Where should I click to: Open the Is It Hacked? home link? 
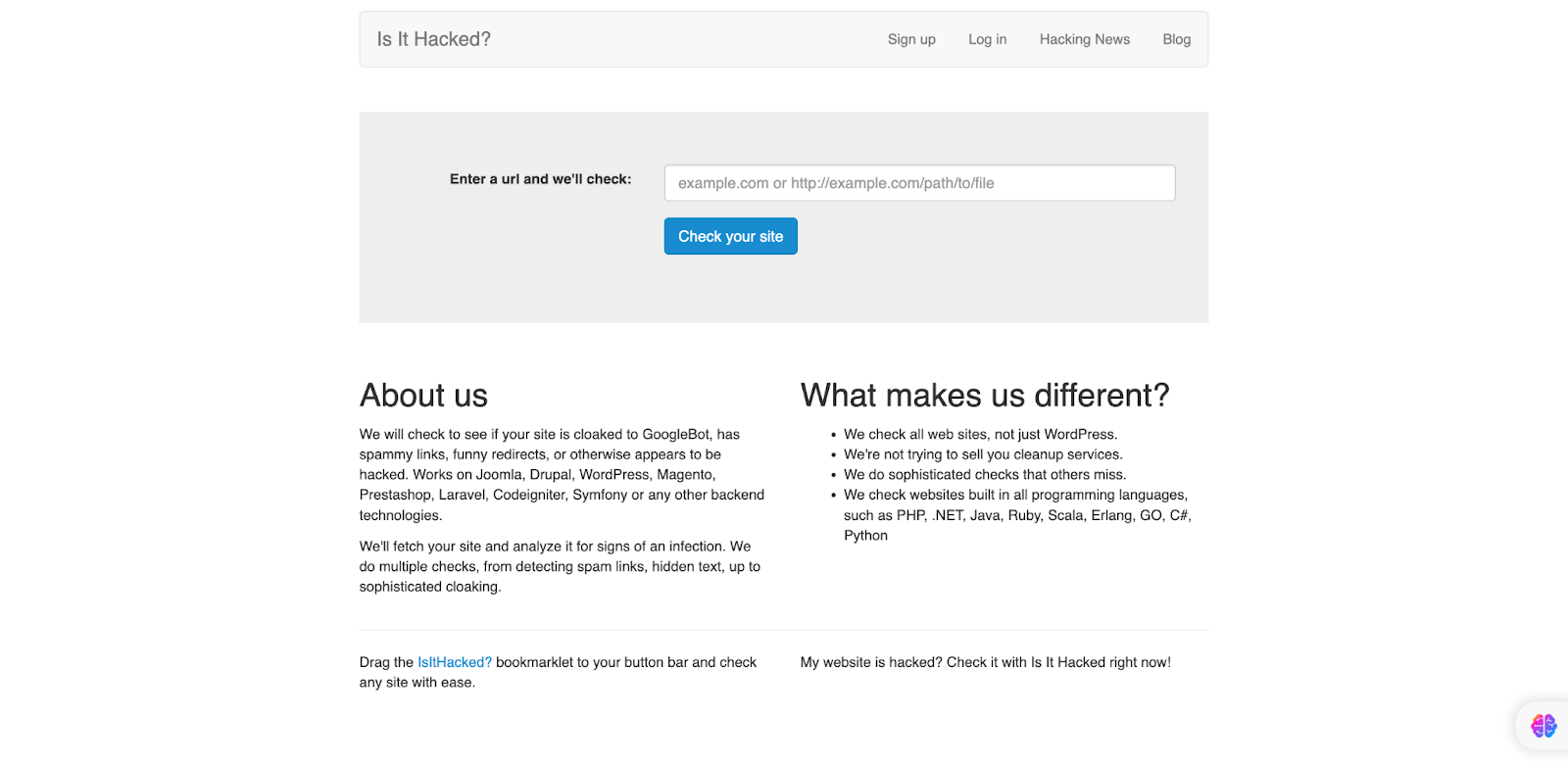point(433,39)
